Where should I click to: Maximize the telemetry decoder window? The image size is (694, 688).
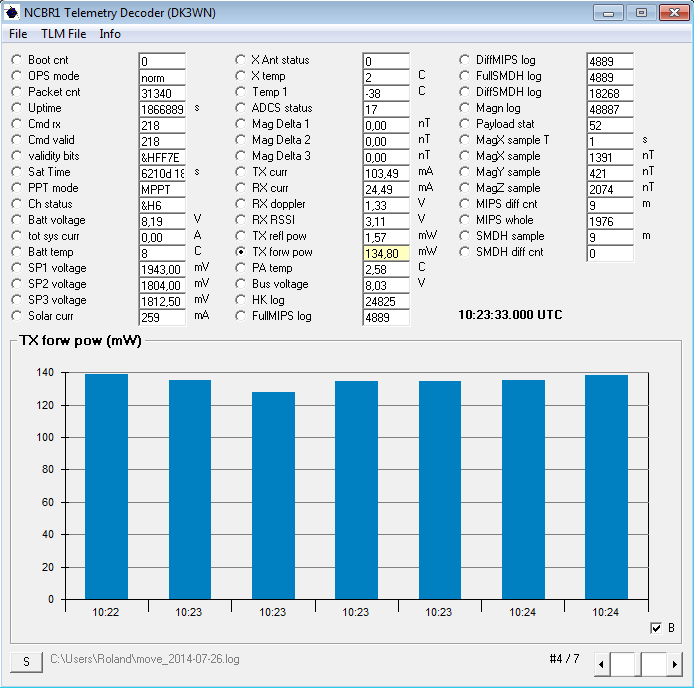point(640,12)
